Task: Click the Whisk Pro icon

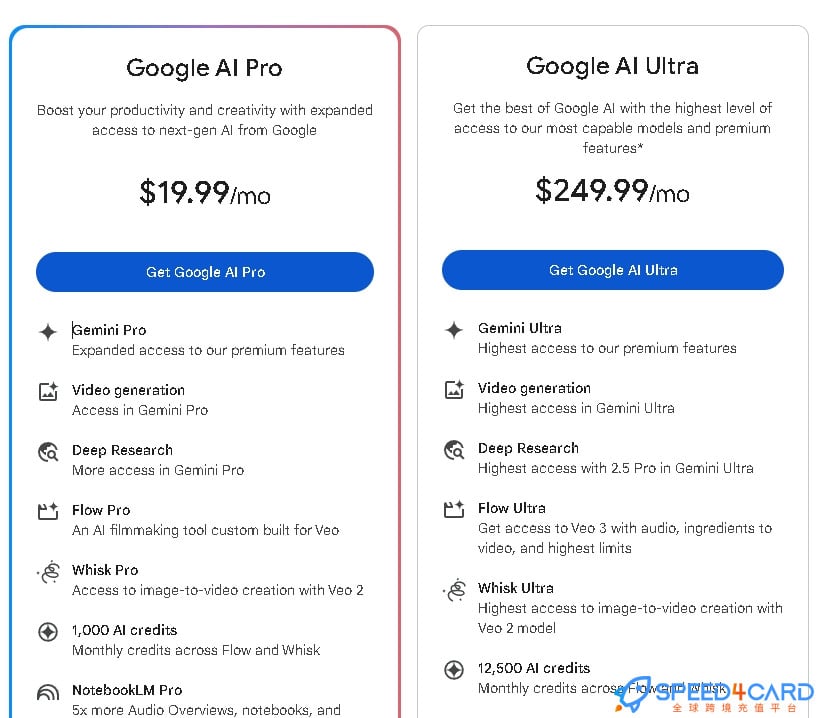Action: (49, 572)
